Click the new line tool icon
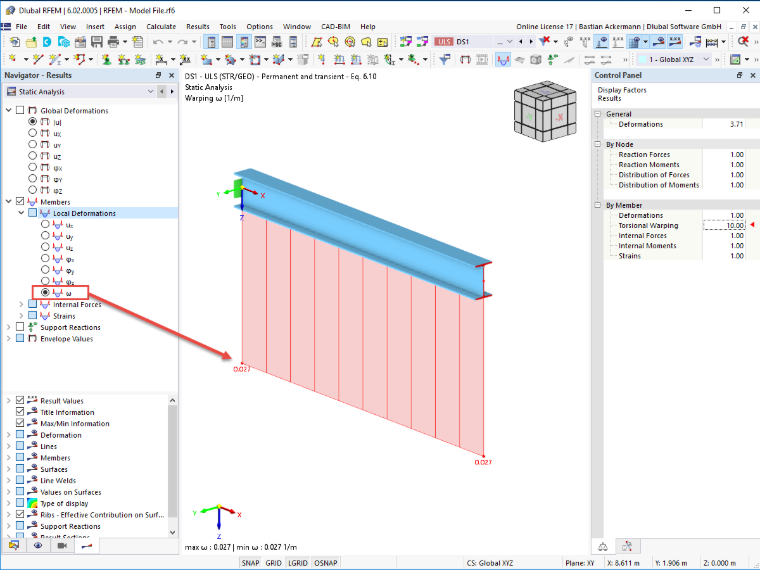The image size is (760, 570). pyautogui.click(x=37, y=59)
